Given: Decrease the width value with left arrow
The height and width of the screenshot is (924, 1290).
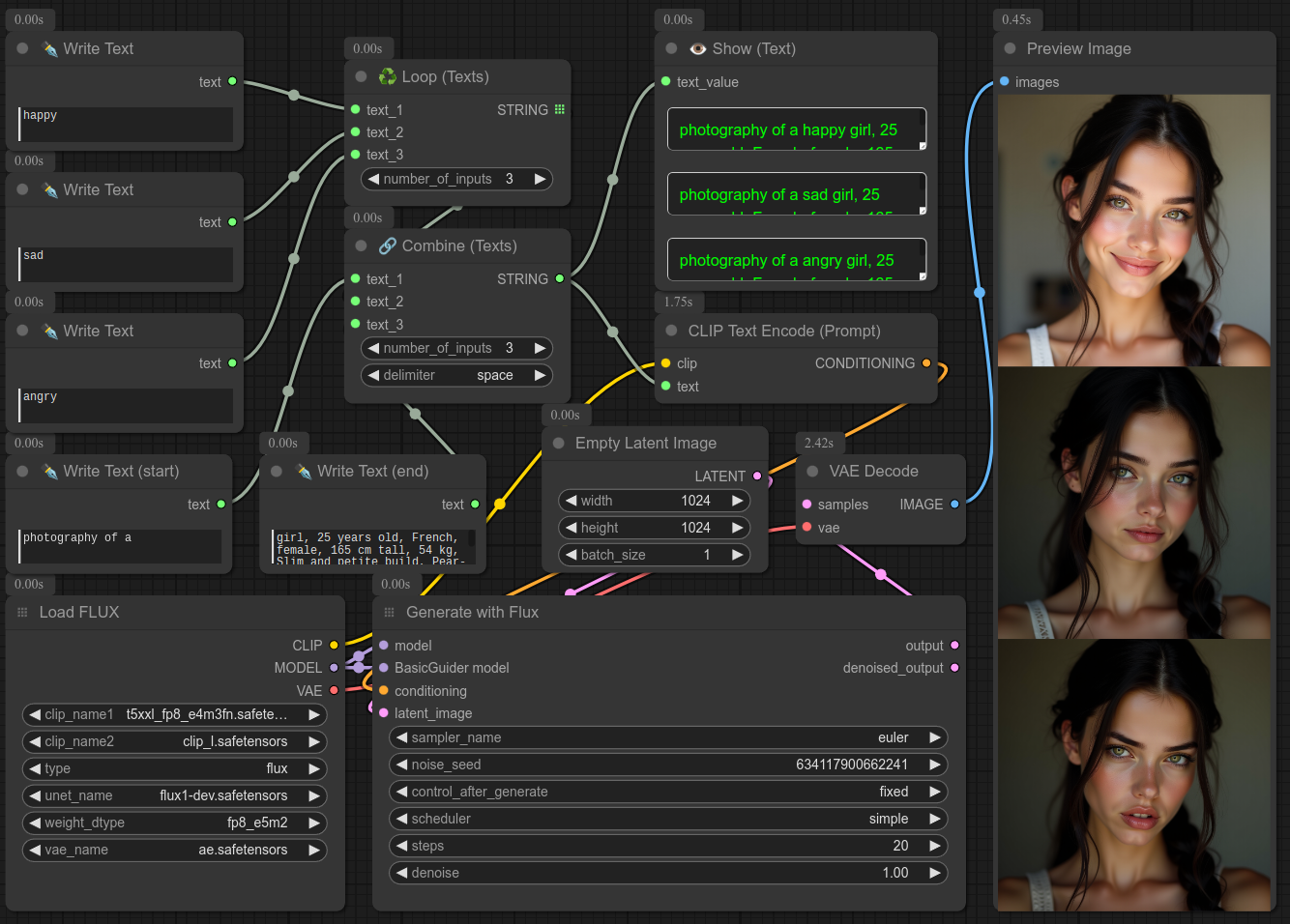Looking at the screenshot, I should (572, 501).
